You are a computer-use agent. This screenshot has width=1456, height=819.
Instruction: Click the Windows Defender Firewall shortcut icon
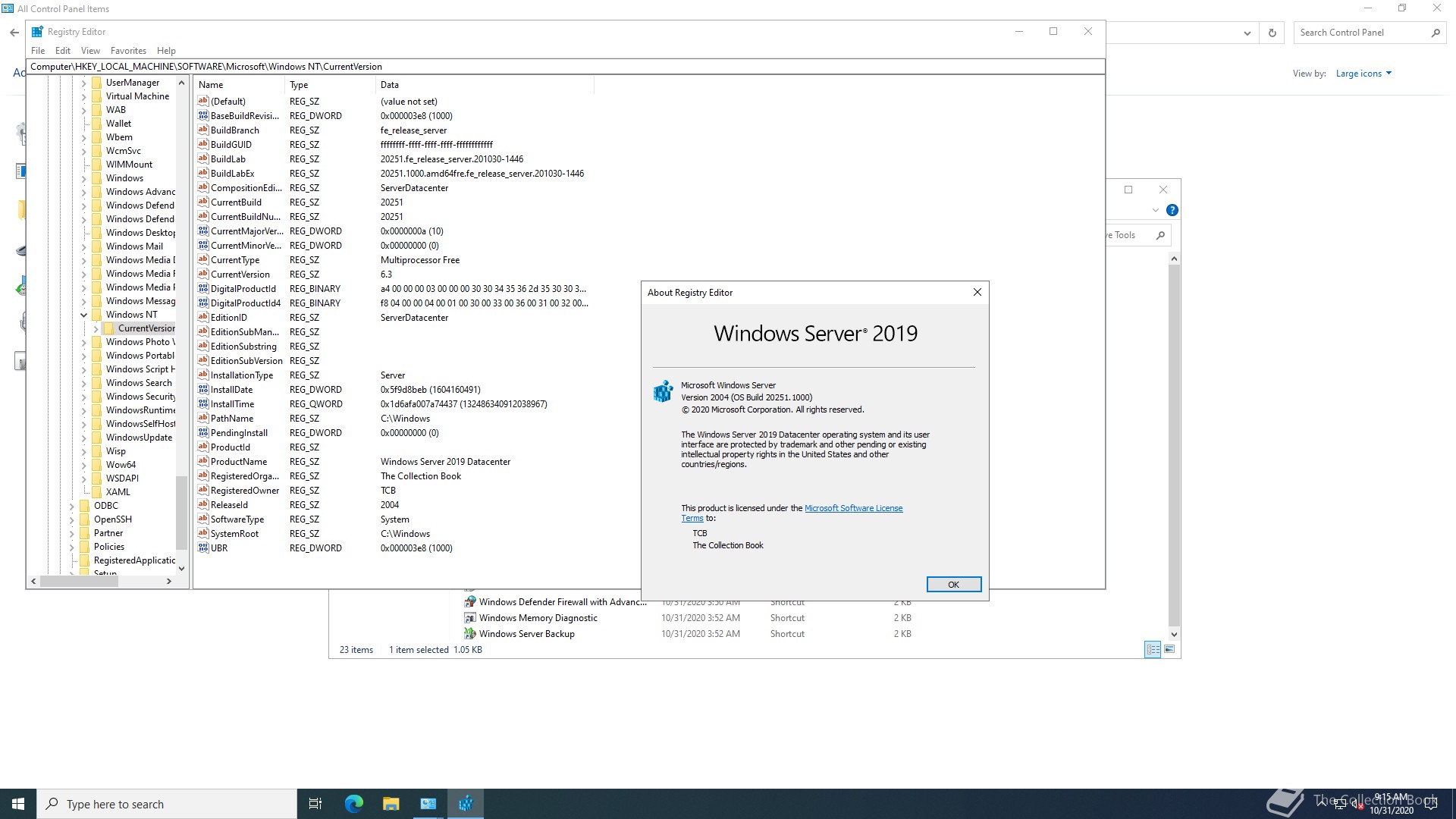[x=470, y=601]
